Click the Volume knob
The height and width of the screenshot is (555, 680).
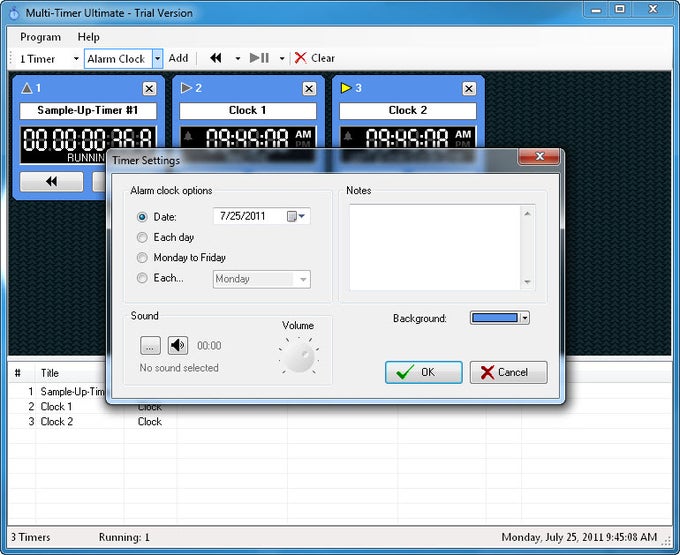298,356
